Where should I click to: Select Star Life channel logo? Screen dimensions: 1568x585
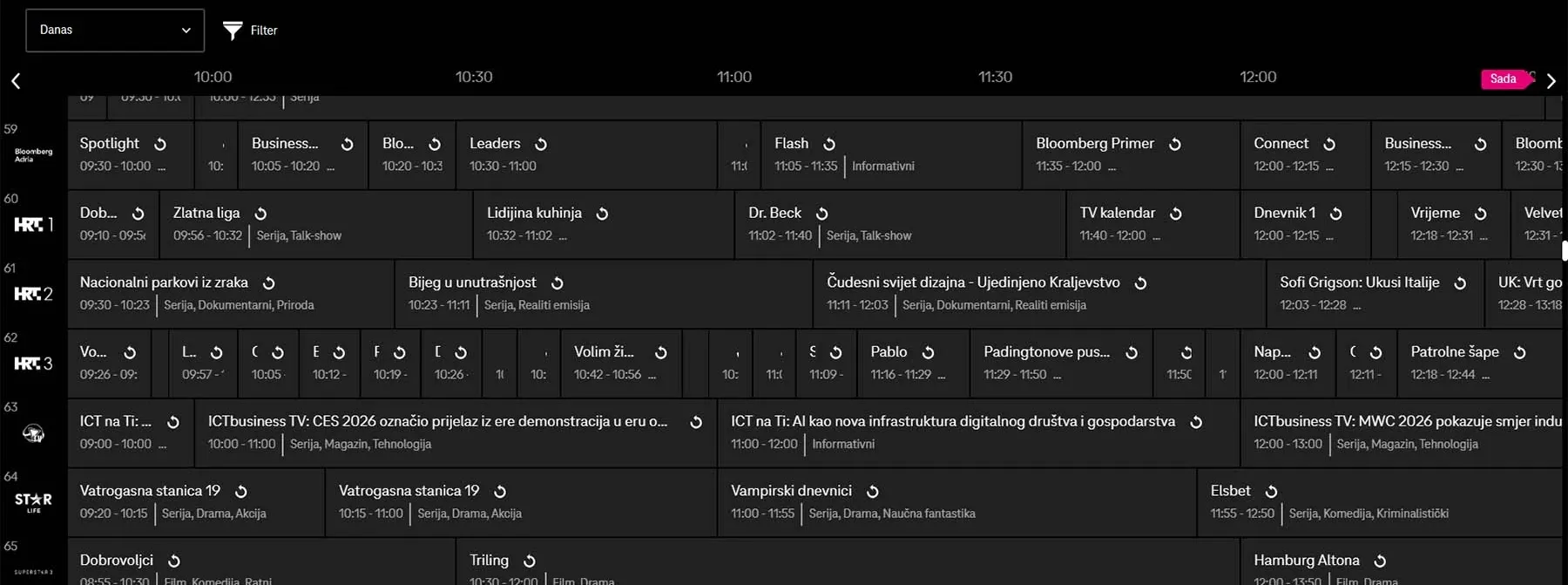coord(33,502)
